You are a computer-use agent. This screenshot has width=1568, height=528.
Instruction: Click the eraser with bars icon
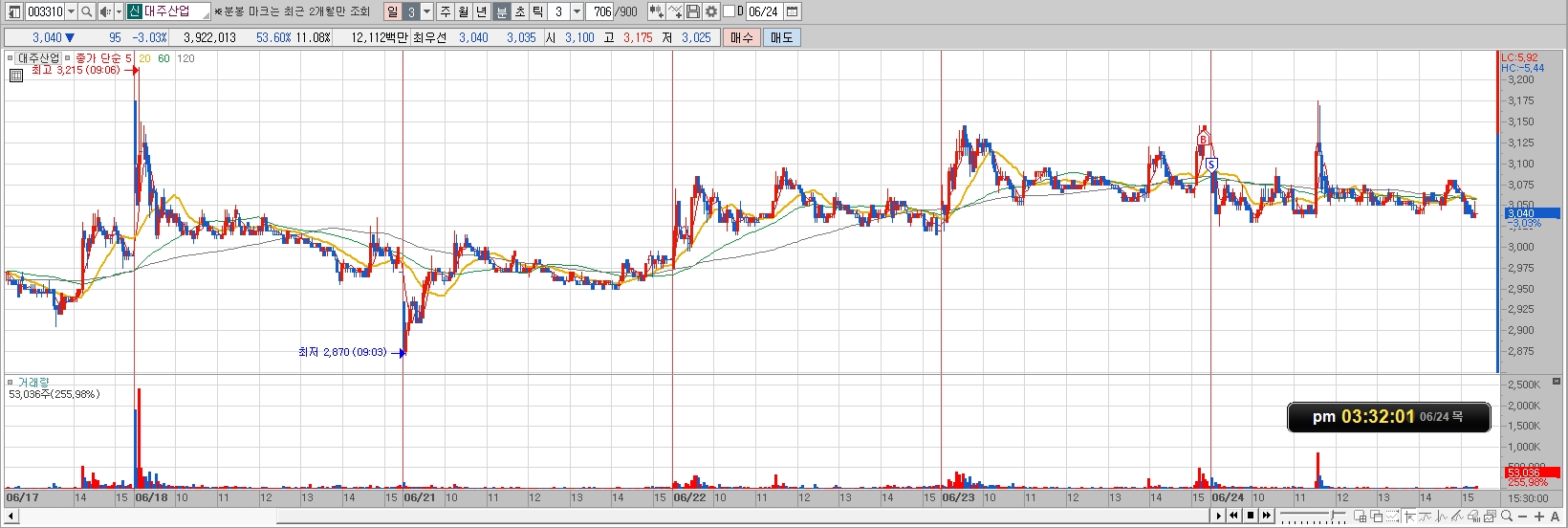click(x=1473, y=516)
